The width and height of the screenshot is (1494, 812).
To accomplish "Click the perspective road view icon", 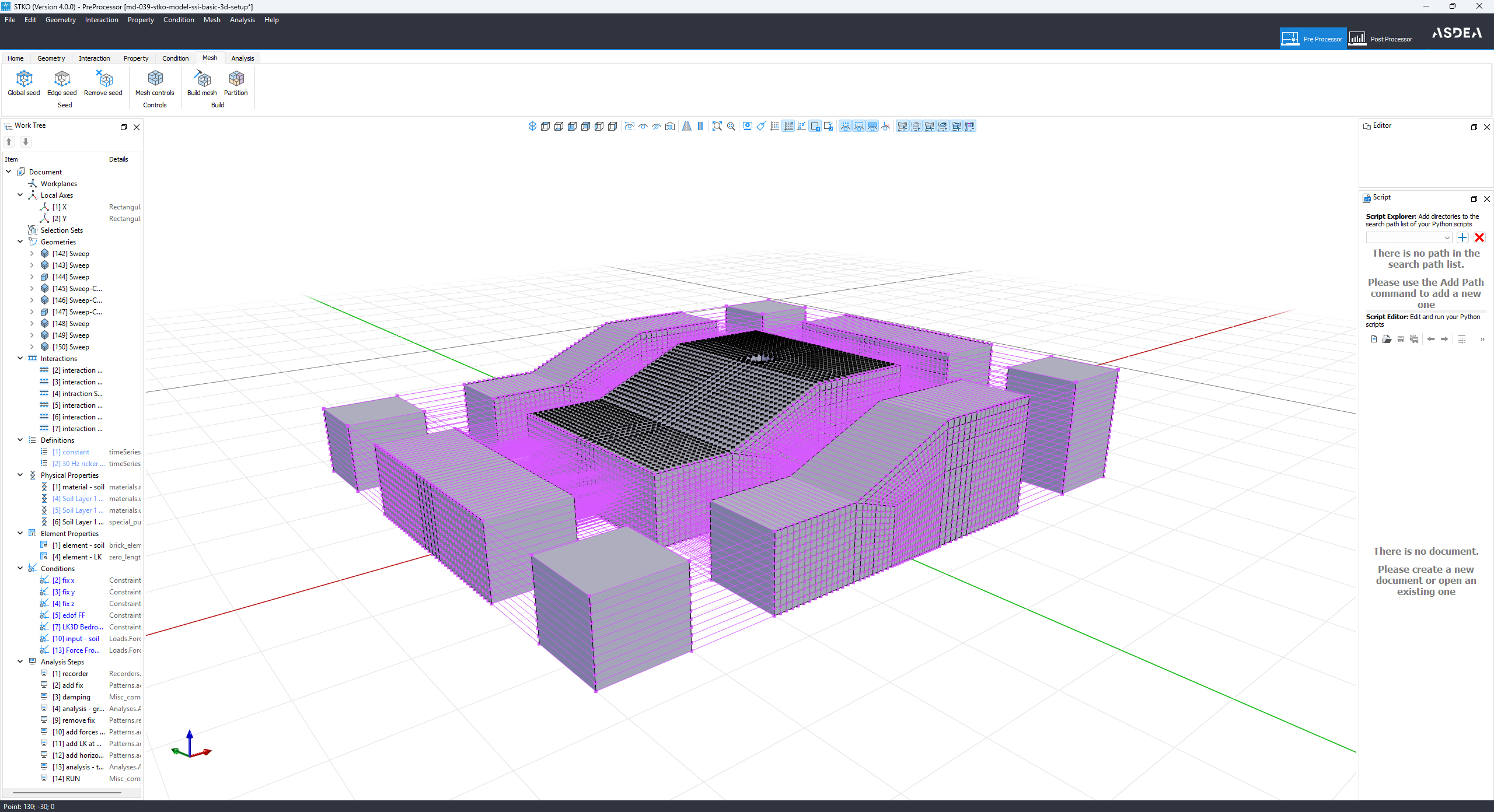I will [687, 126].
